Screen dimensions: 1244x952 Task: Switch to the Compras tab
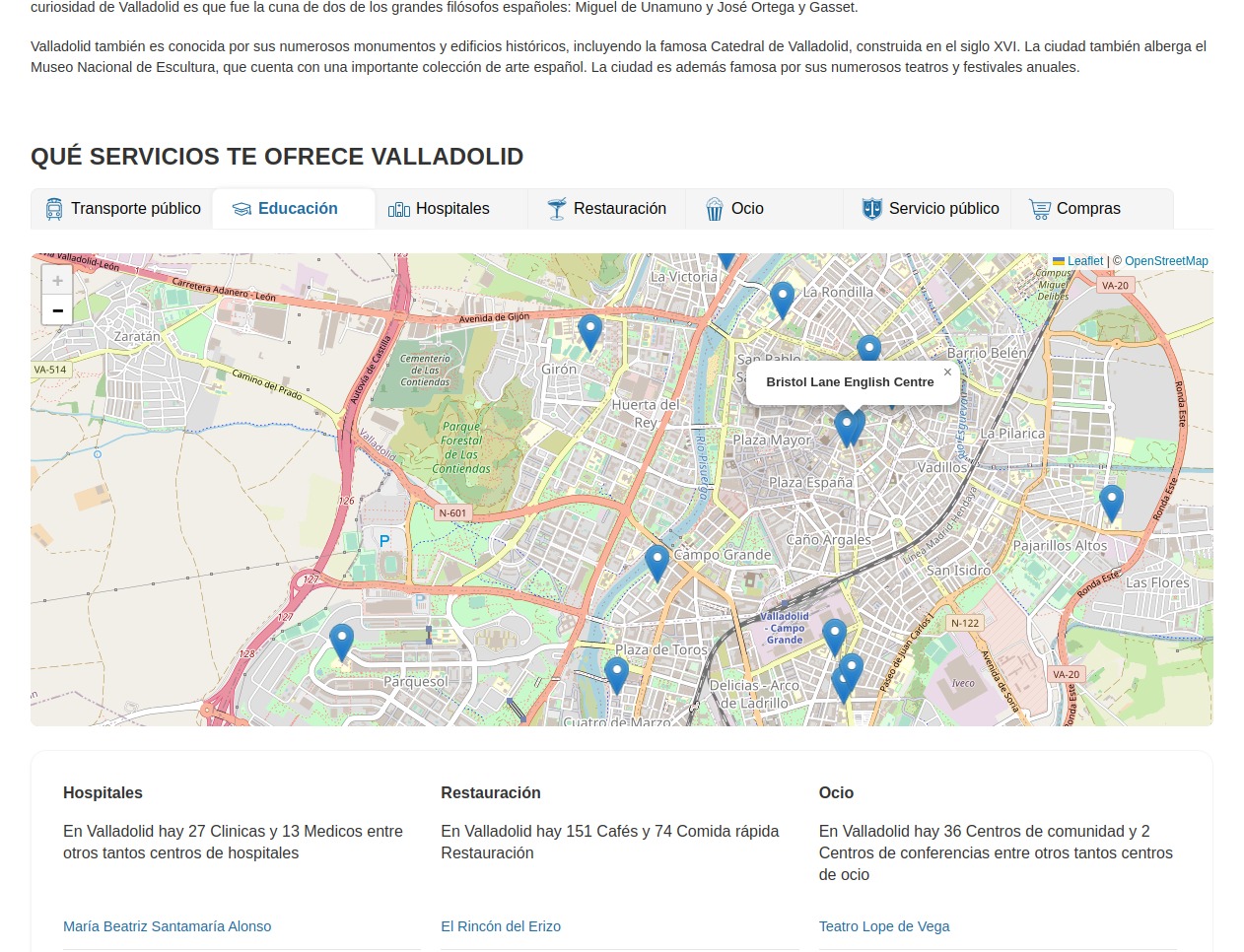(x=1087, y=209)
